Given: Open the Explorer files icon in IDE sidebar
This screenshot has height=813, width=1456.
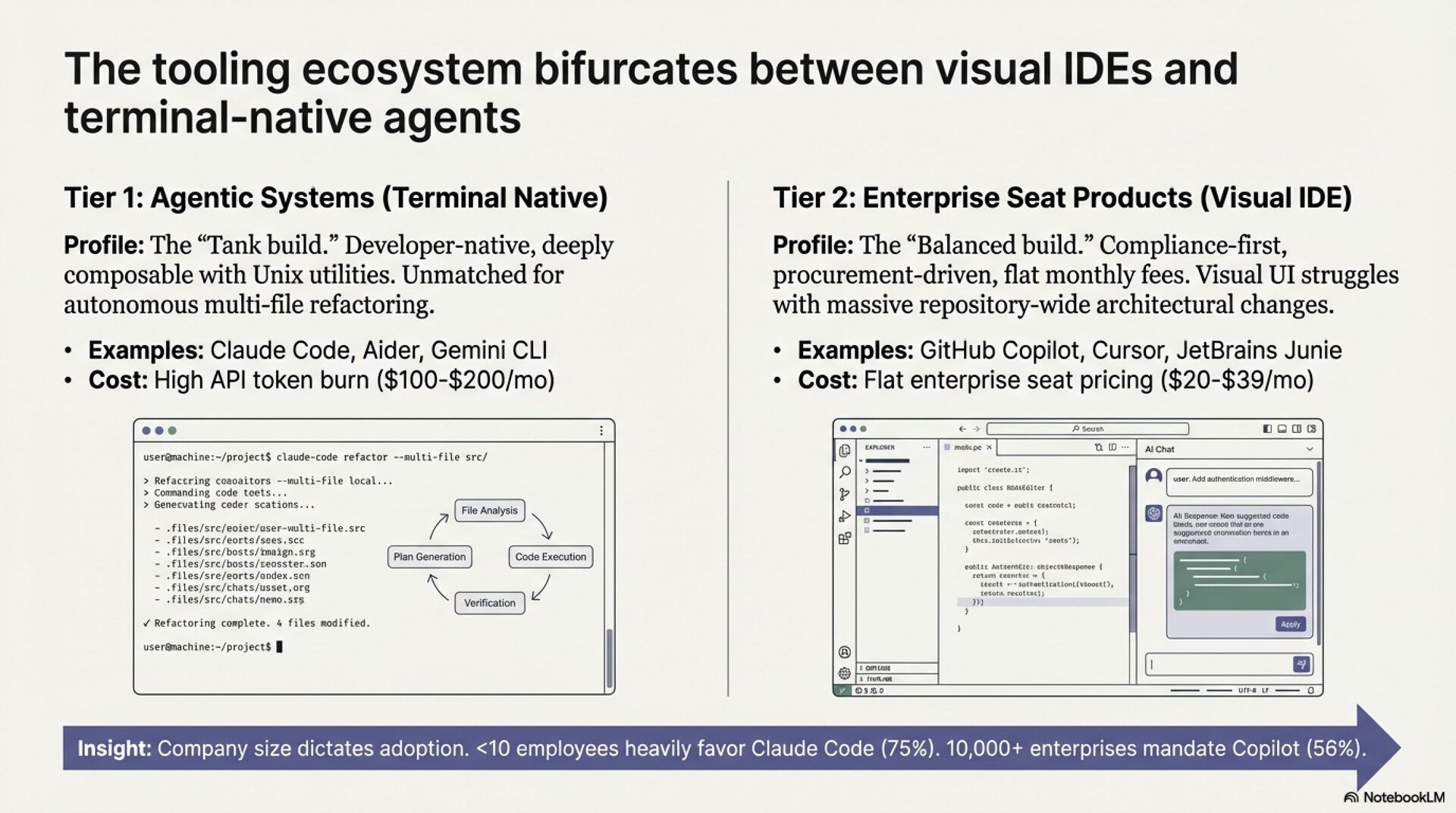Looking at the screenshot, I should click(x=845, y=450).
